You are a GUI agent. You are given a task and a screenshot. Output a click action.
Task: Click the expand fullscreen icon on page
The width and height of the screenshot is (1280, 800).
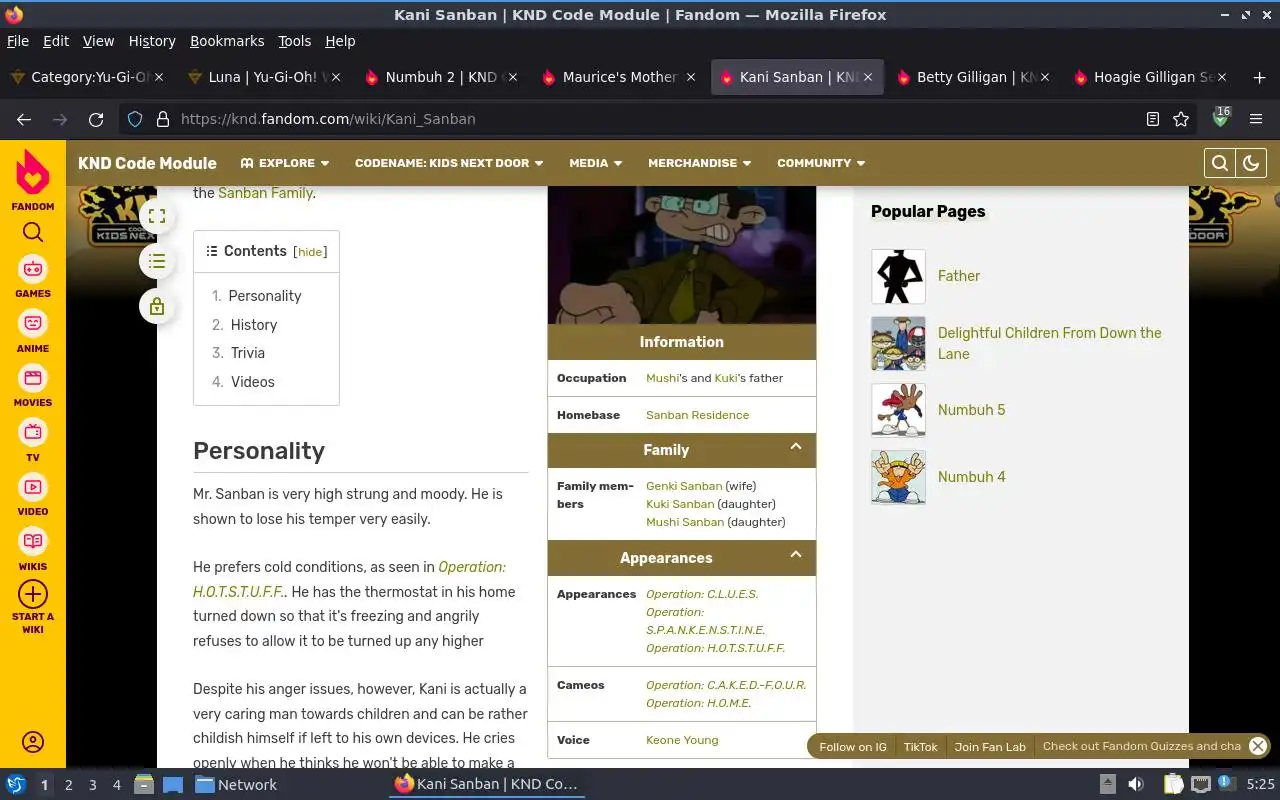point(157,216)
